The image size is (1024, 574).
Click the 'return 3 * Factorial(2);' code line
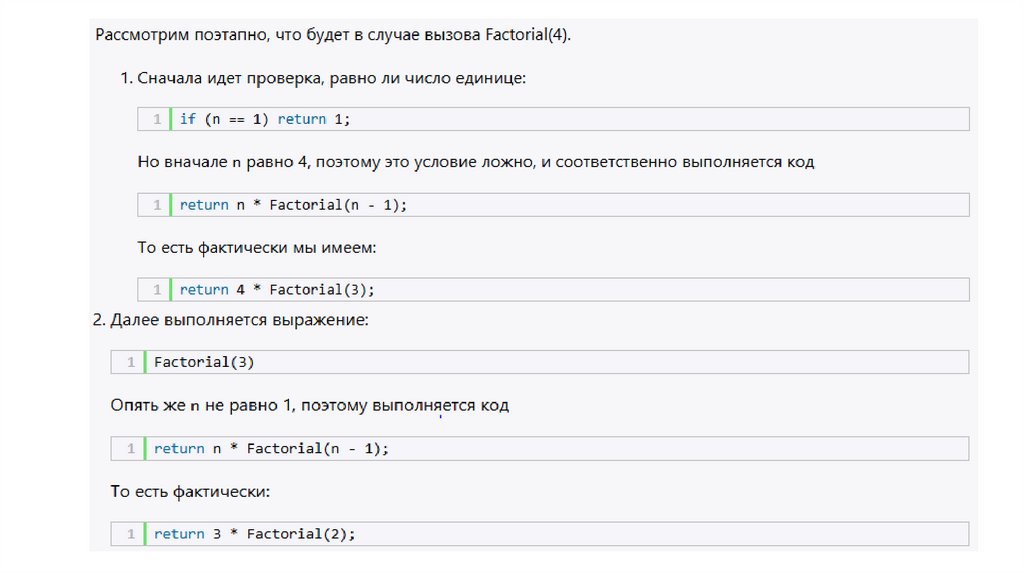254,534
